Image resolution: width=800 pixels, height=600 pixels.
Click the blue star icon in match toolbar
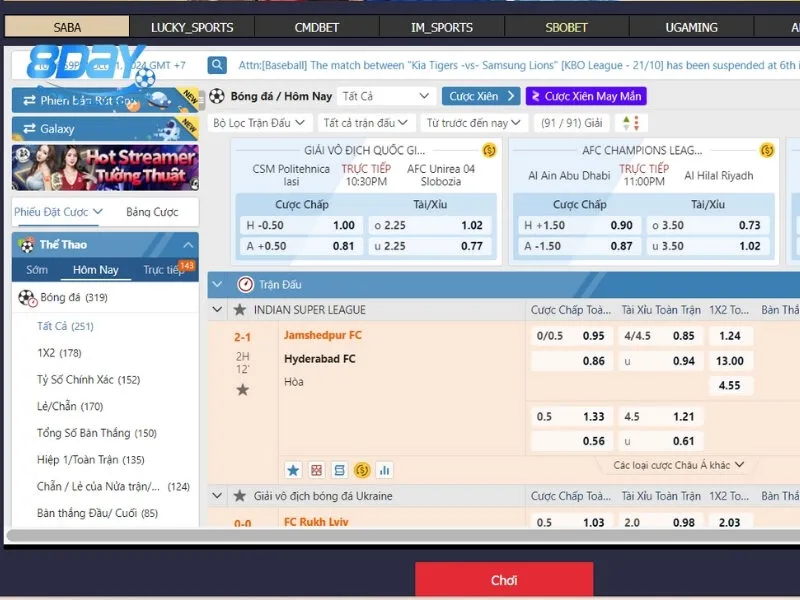click(293, 470)
